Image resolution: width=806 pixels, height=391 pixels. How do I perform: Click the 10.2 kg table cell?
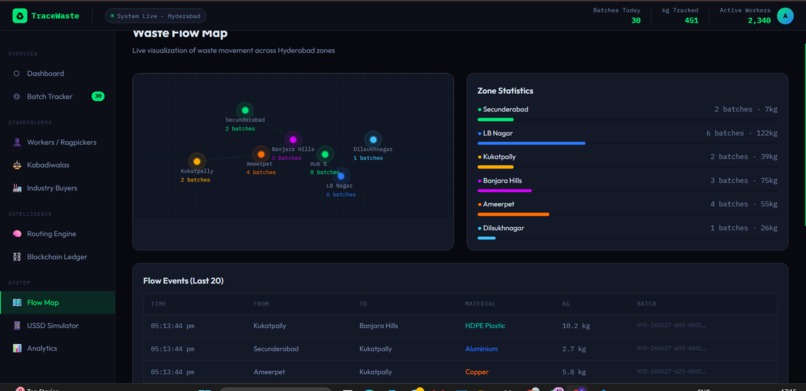pyautogui.click(x=576, y=326)
